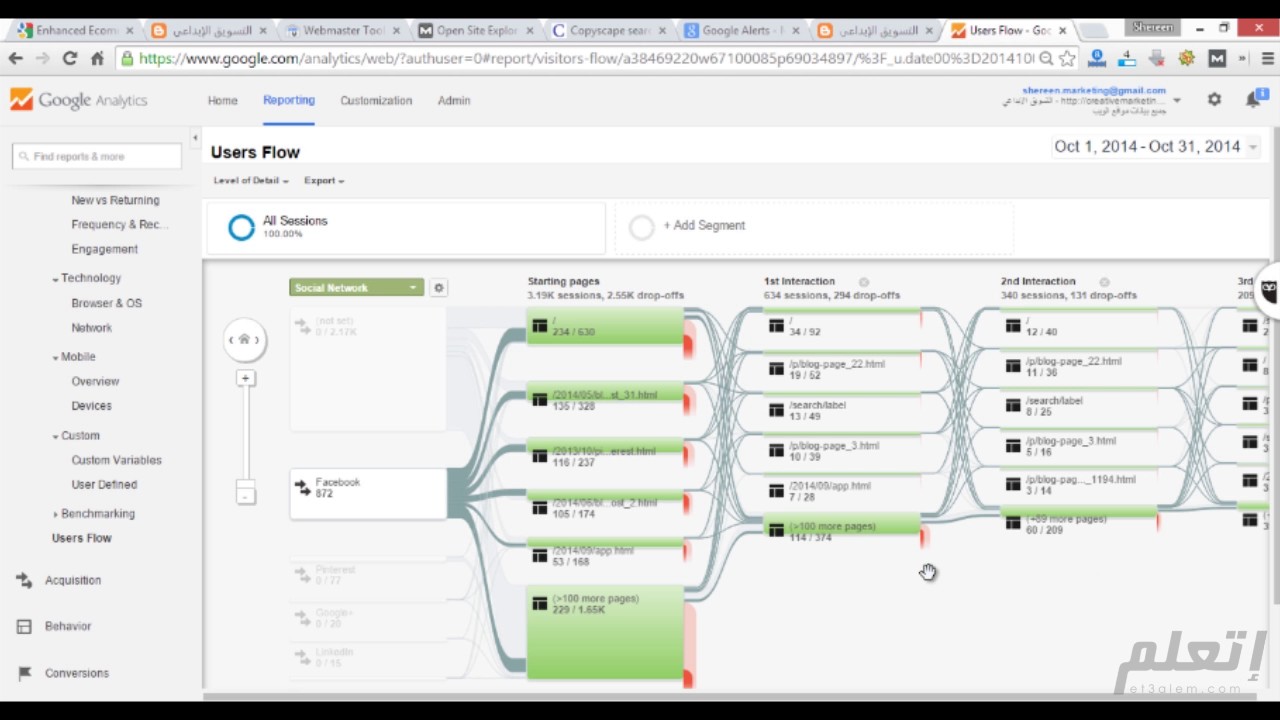
Task: Click the Facebook 872 source node
Action: [368, 493]
